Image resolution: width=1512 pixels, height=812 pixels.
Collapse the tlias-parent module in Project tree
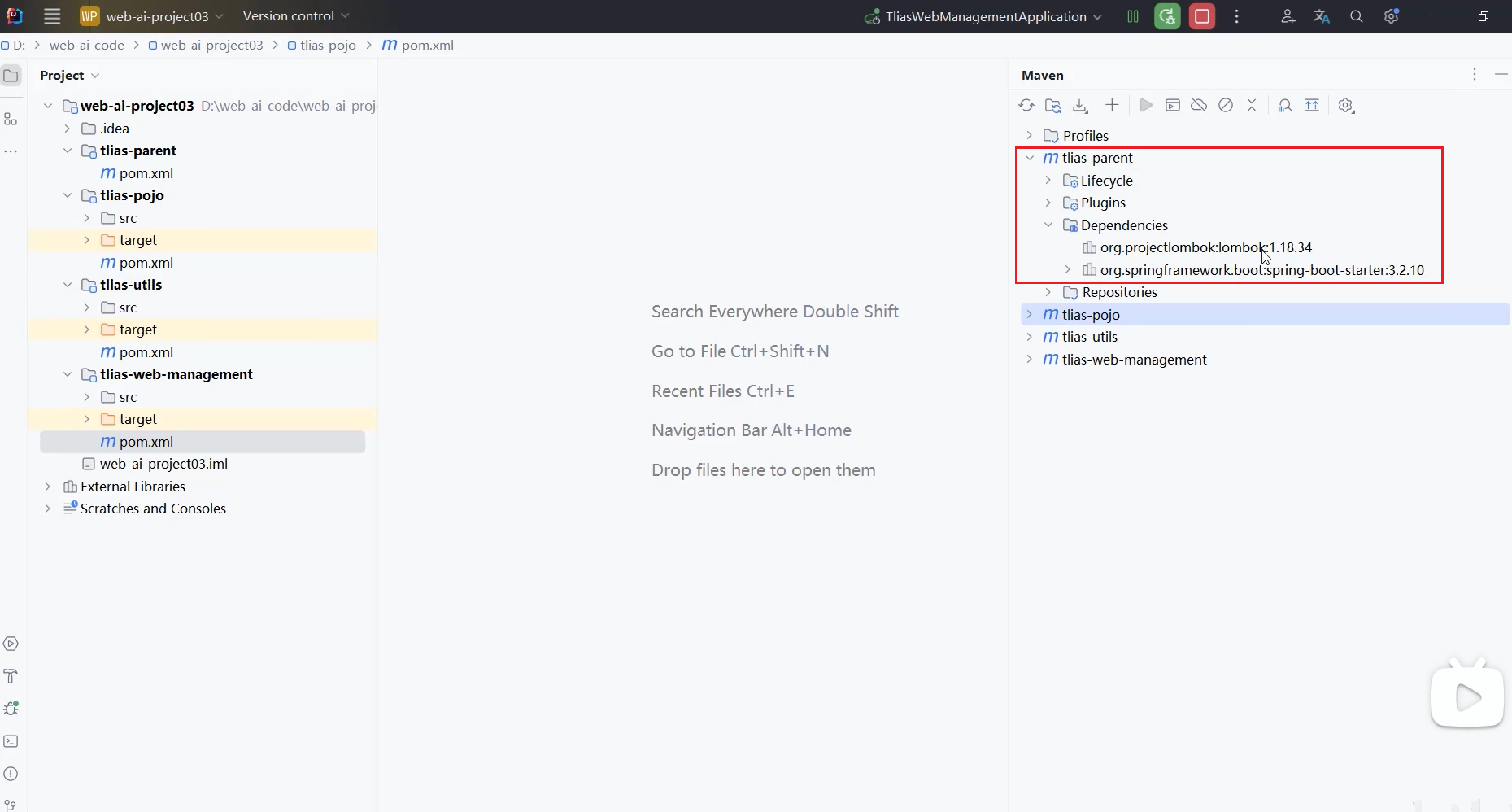point(68,151)
